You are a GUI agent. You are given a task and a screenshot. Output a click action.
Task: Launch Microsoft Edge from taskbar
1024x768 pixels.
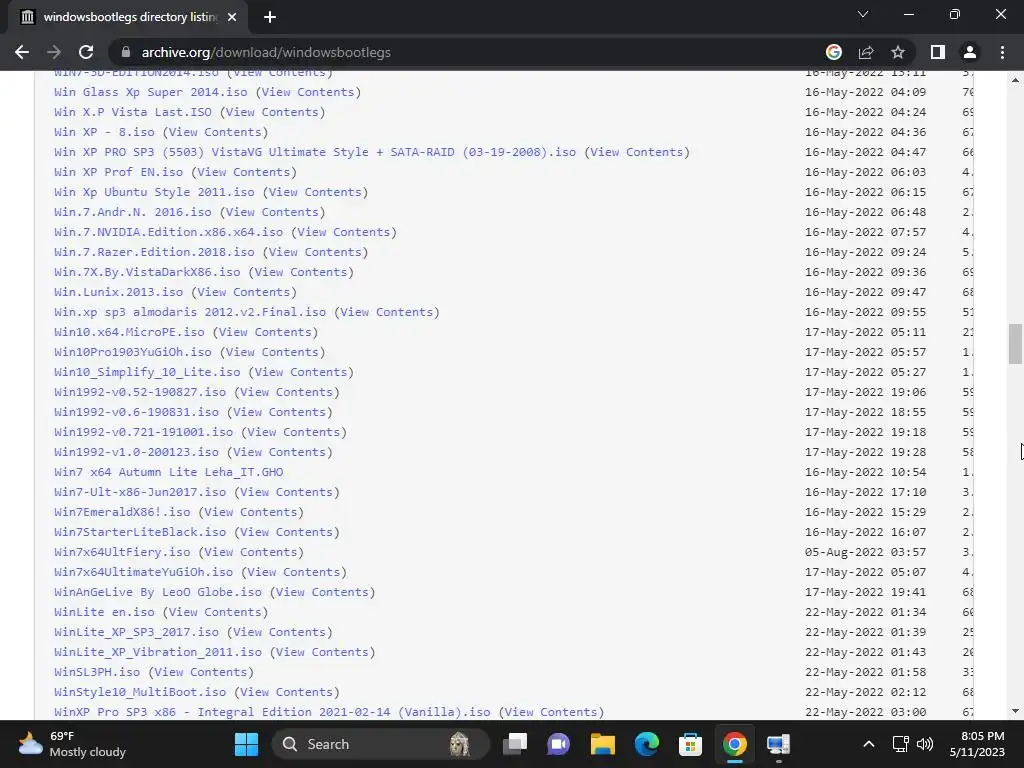pos(647,744)
